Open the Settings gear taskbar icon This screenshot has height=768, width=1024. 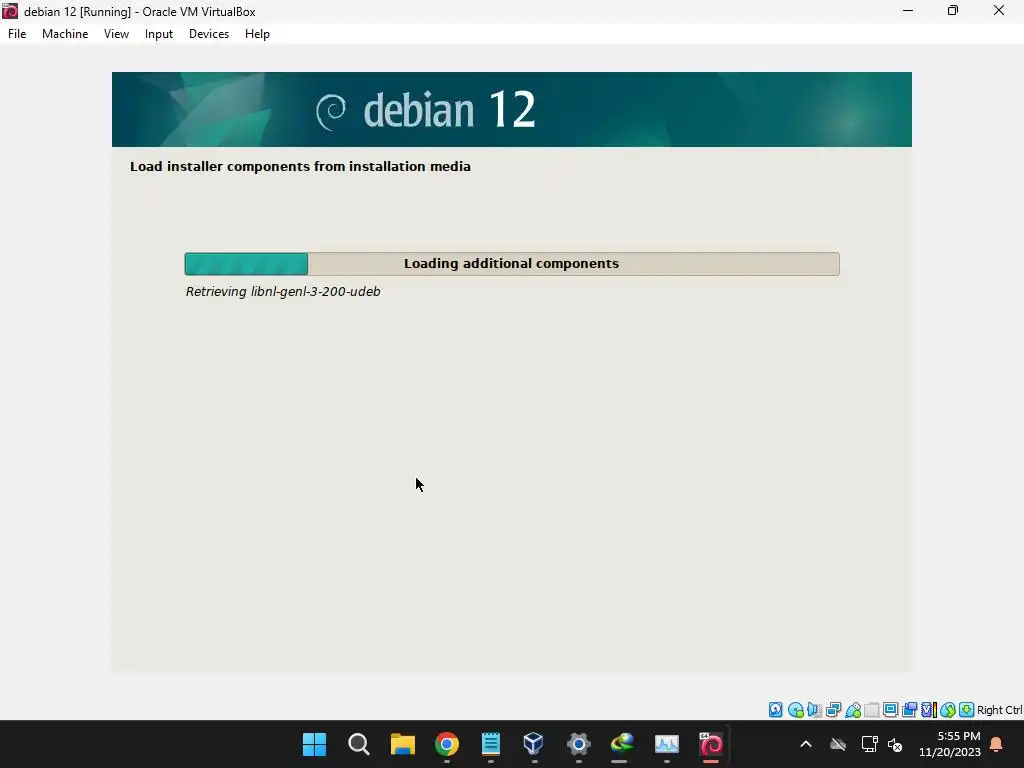click(x=578, y=744)
